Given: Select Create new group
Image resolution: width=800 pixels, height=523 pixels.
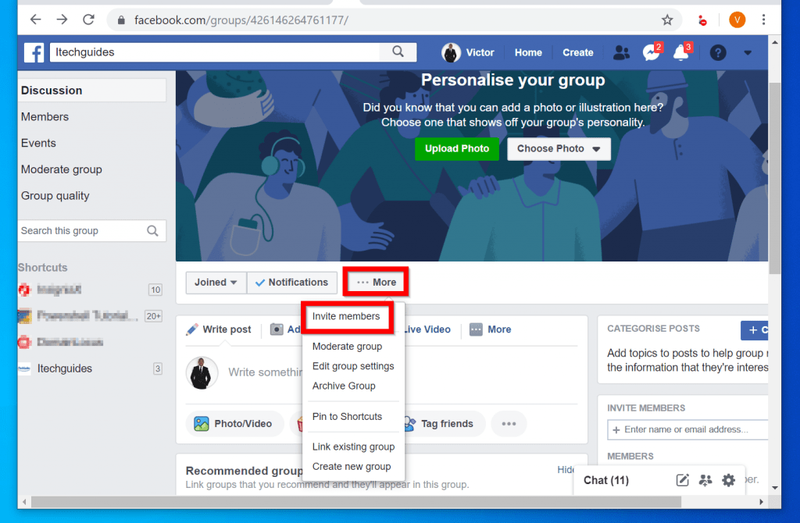Looking at the screenshot, I should pos(352,467).
